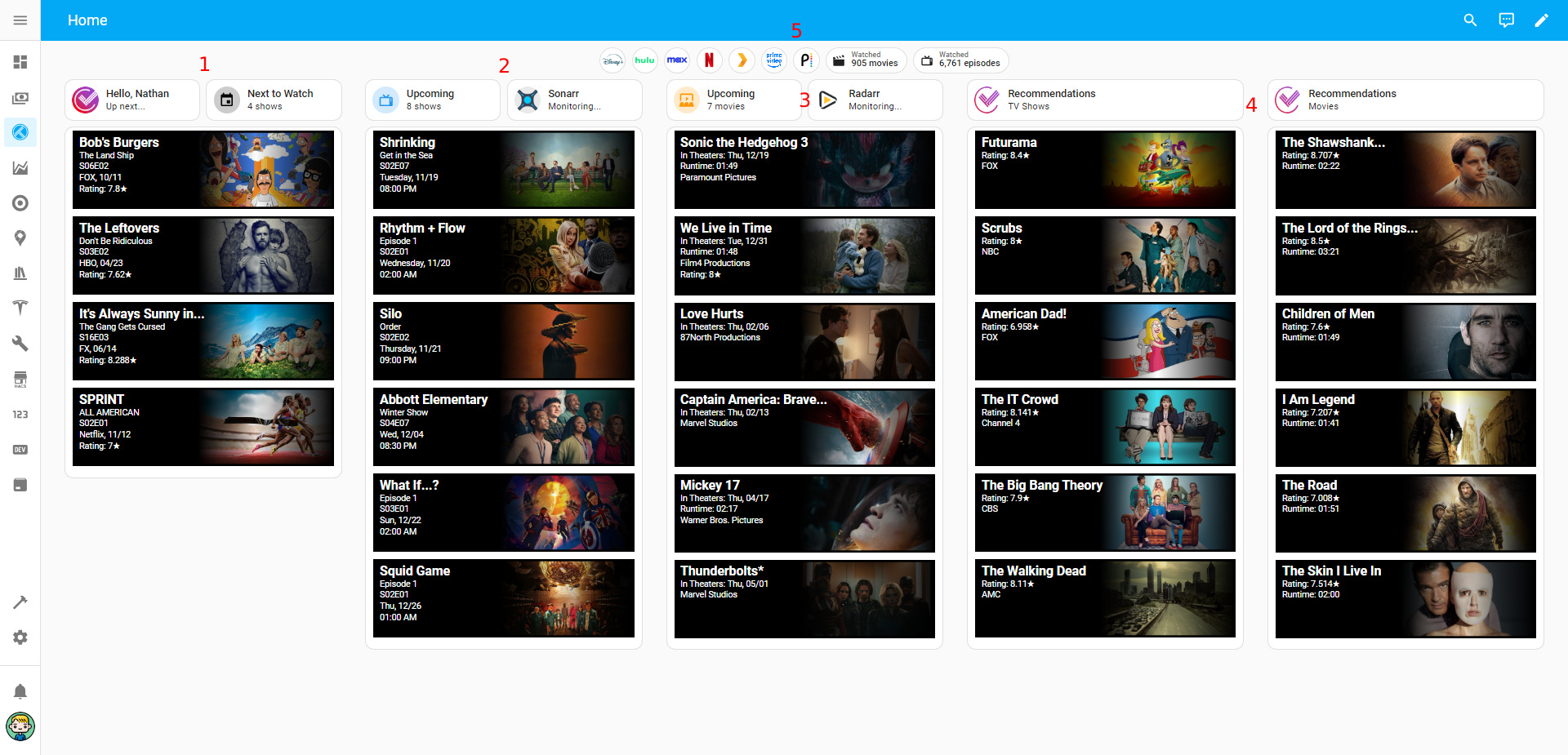Screen dimensions: 1568x755
Task: Open the Abbott Elementary card
Action: [504, 427]
